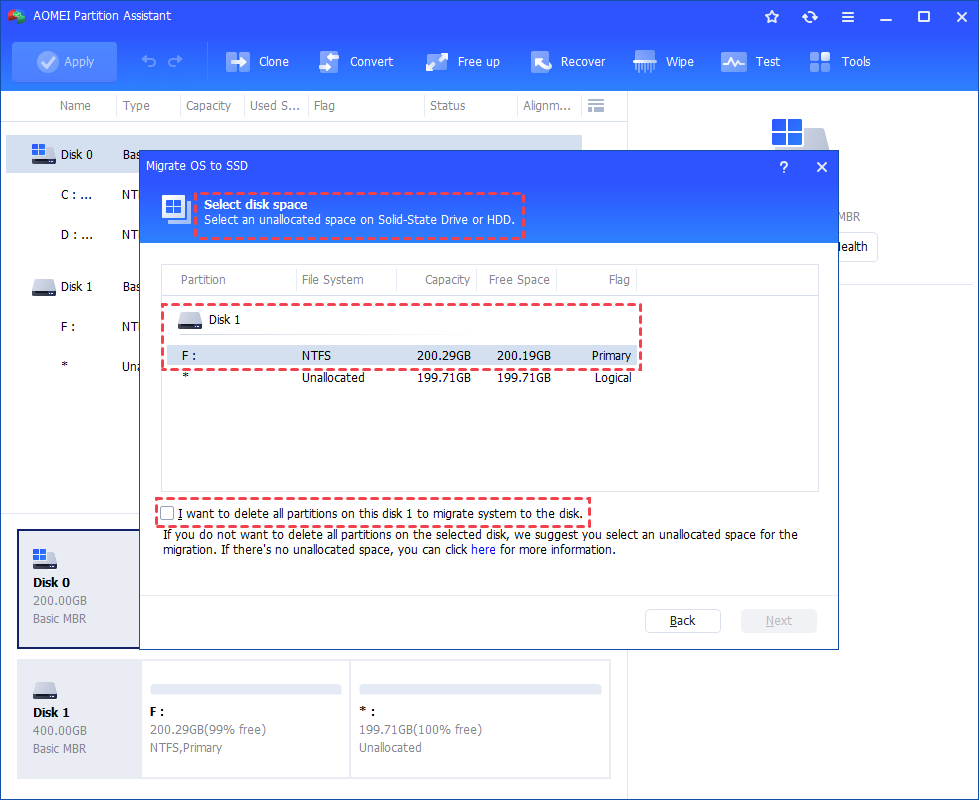Open the Free up tool
979x800 pixels.
coord(463,62)
